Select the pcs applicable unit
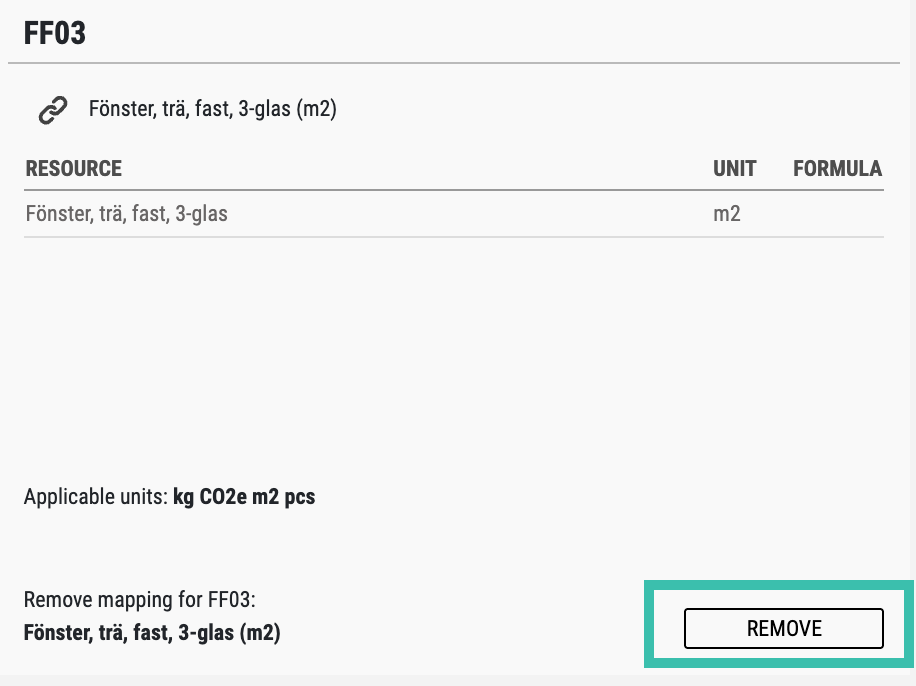916x686 pixels. pos(300,496)
